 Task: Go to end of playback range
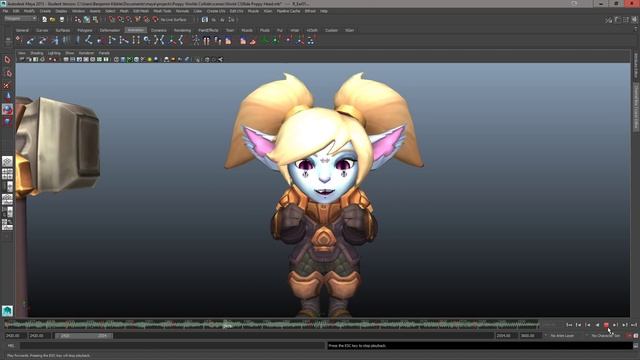(x=634, y=325)
